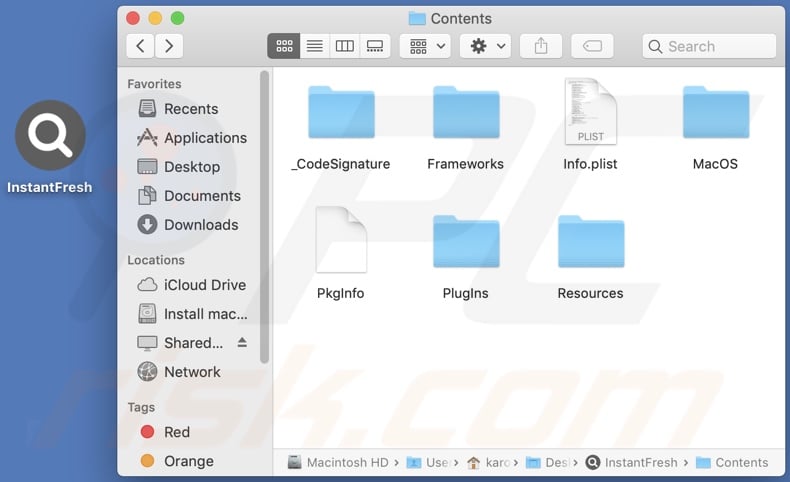Select the Red tag
This screenshot has width=790, height=482.
[x=165, y=432]
